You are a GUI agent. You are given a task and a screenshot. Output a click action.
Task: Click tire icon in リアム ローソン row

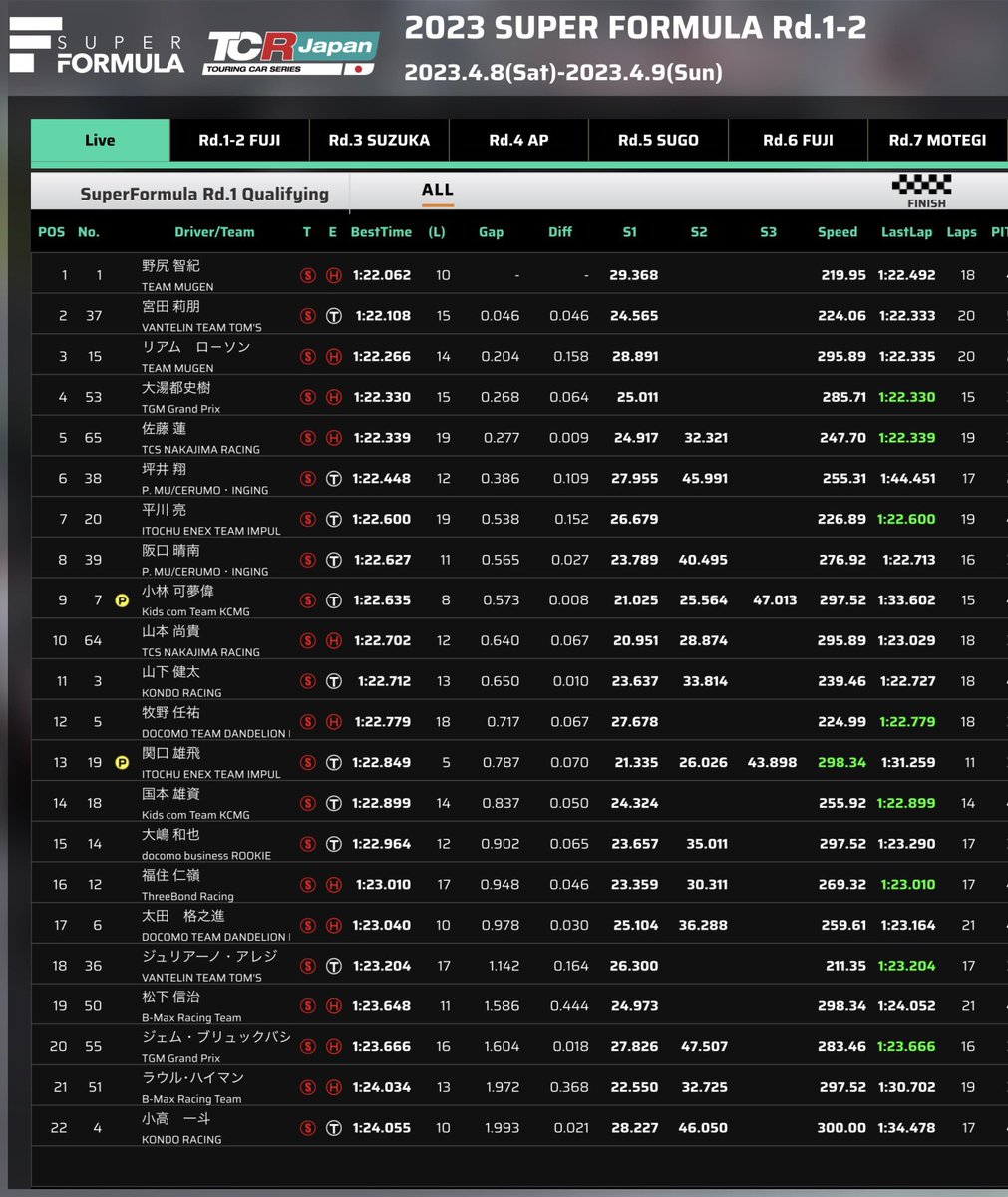(308, 356)
